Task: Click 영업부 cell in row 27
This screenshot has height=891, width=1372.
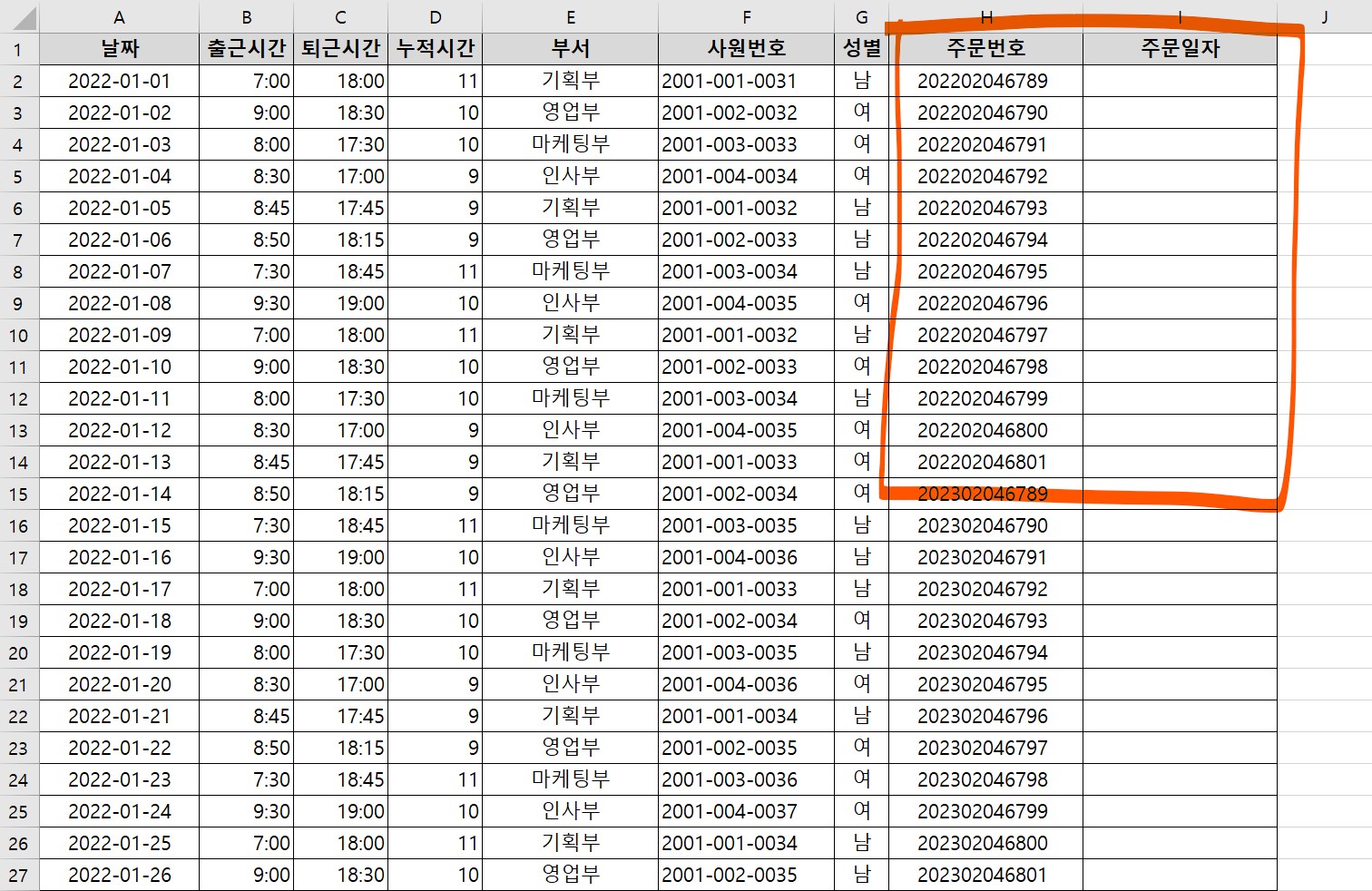Action: (x=571, y=876)
